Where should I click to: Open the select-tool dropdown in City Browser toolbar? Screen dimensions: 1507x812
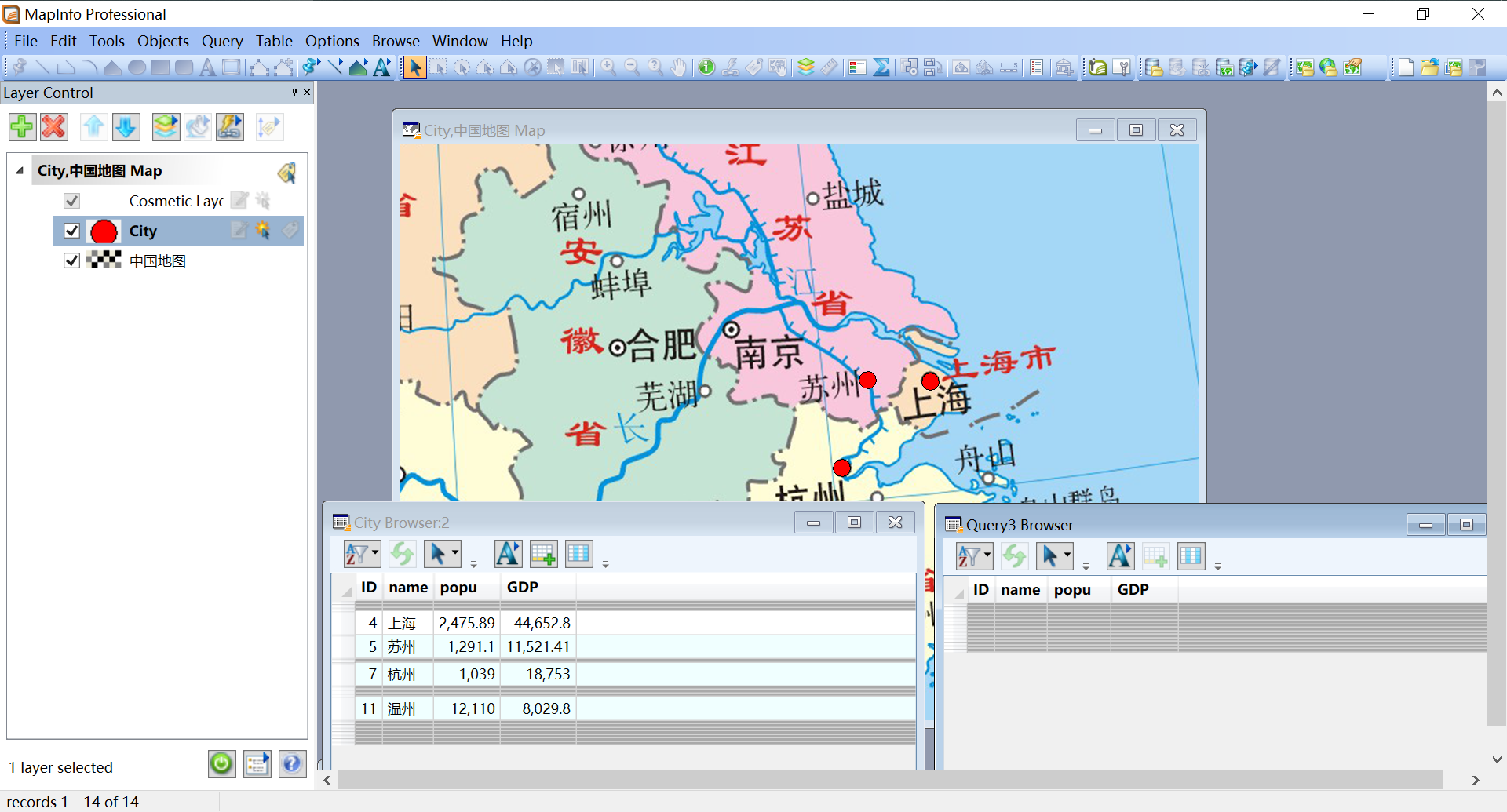pyautogui.click(x=442, y=554)
